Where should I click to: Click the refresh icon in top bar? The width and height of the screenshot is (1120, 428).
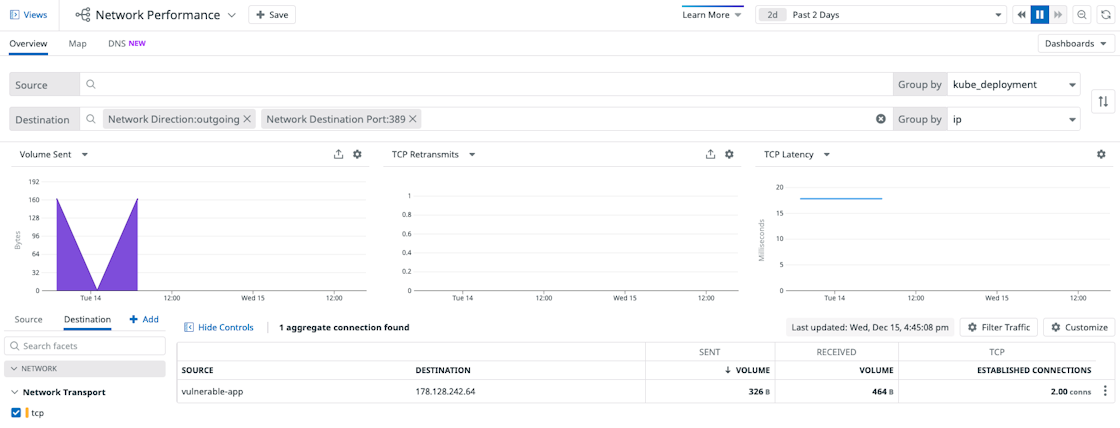click(1105, 15)
